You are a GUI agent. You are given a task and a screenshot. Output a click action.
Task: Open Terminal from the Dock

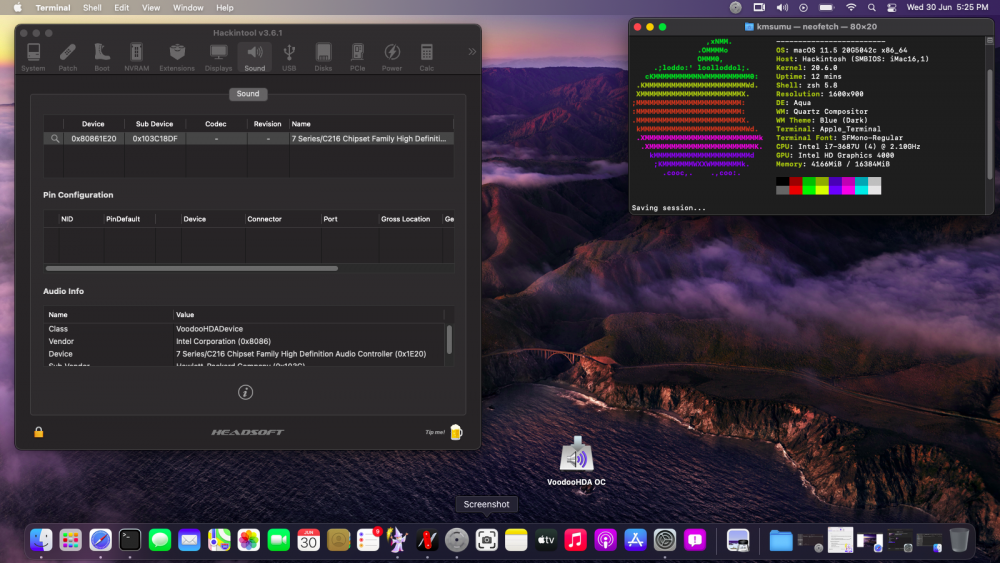130,540
